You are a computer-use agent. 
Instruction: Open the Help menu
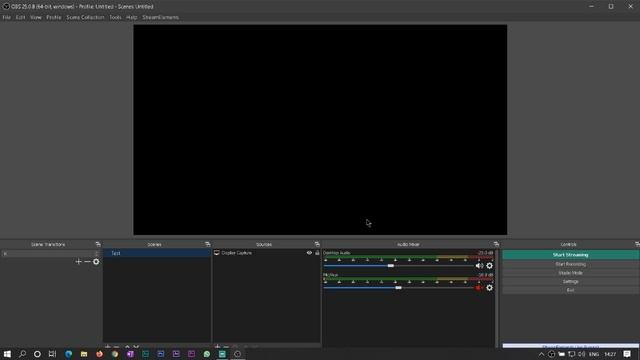(131, 17)
